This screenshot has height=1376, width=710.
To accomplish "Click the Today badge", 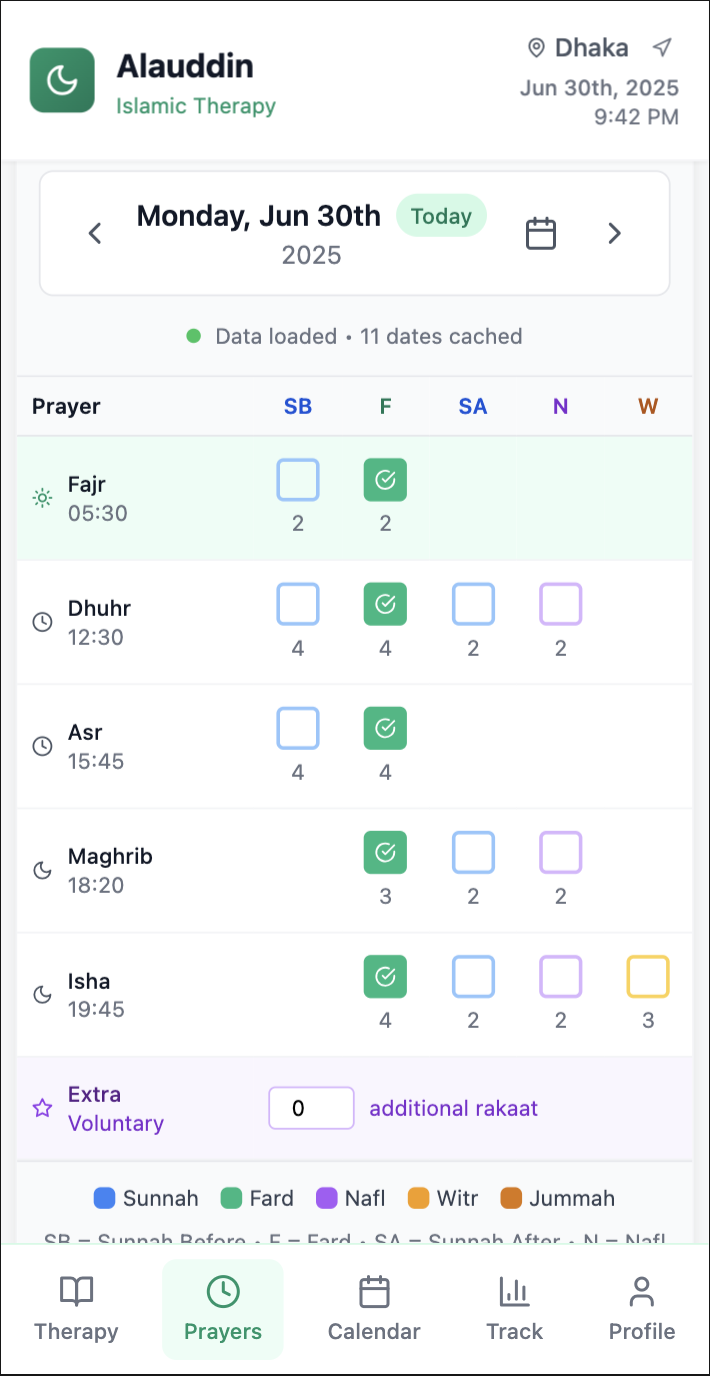I will (441, 216).
